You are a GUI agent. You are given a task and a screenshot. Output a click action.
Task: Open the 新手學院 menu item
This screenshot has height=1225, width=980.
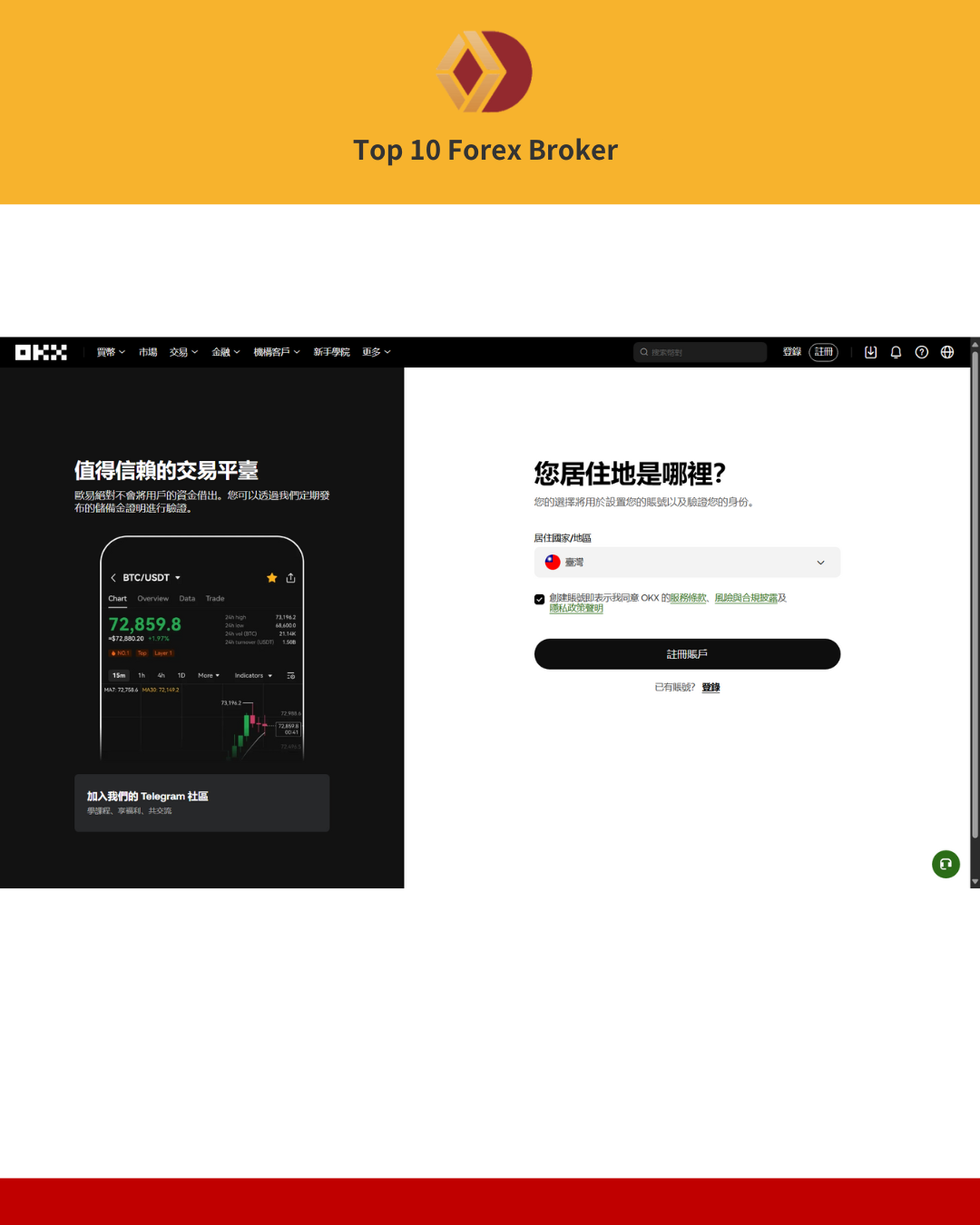click(x=331, y=352)
